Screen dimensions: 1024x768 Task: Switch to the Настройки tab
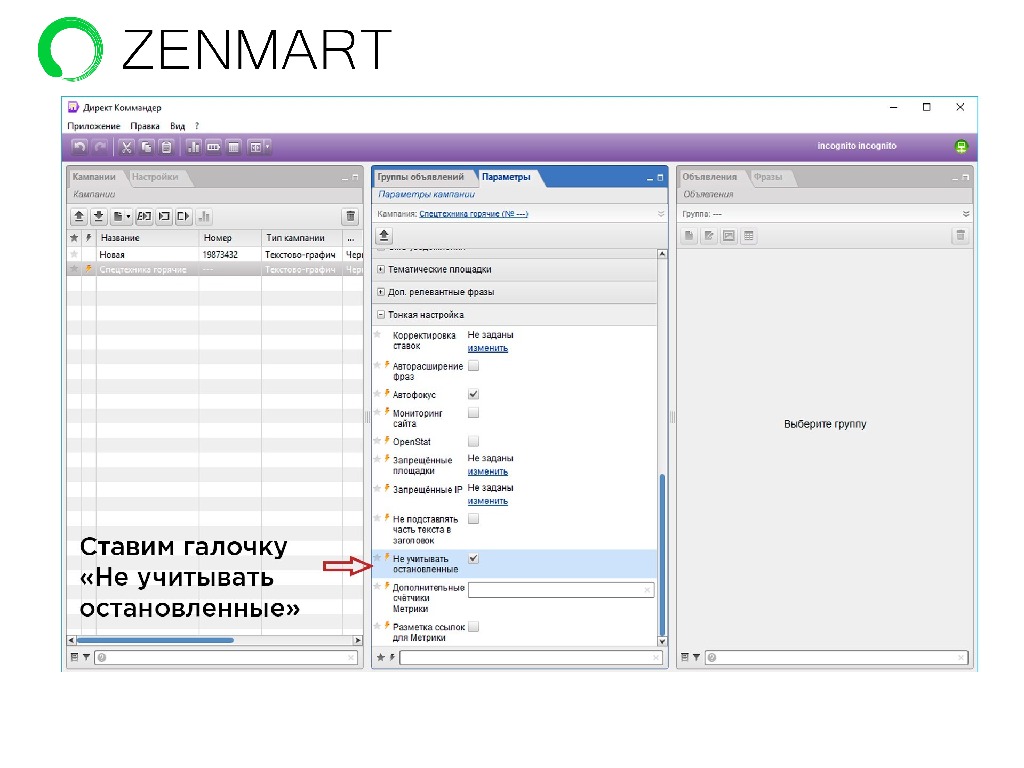tap(155, 177)
